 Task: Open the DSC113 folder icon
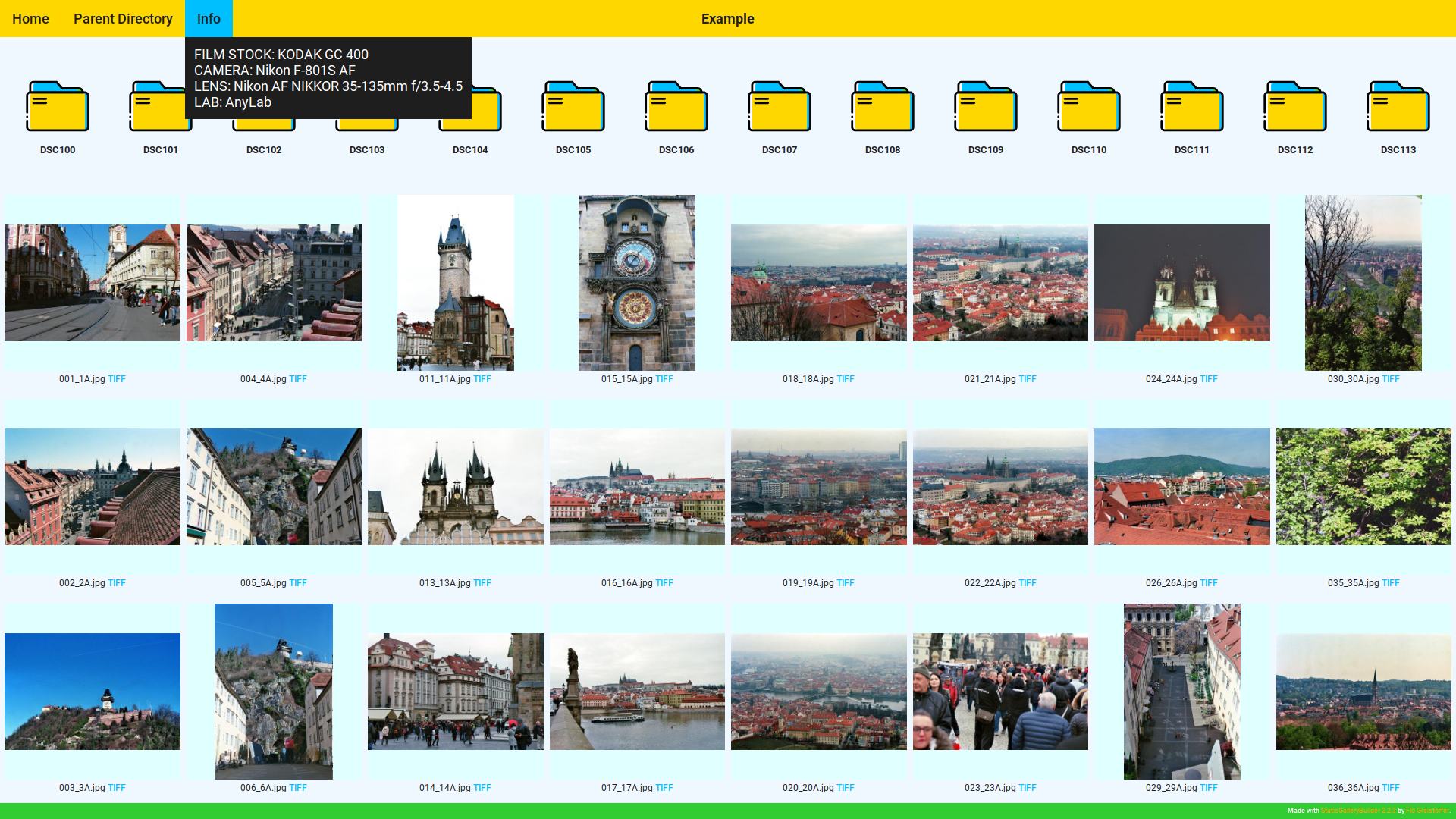(1398, 107)
